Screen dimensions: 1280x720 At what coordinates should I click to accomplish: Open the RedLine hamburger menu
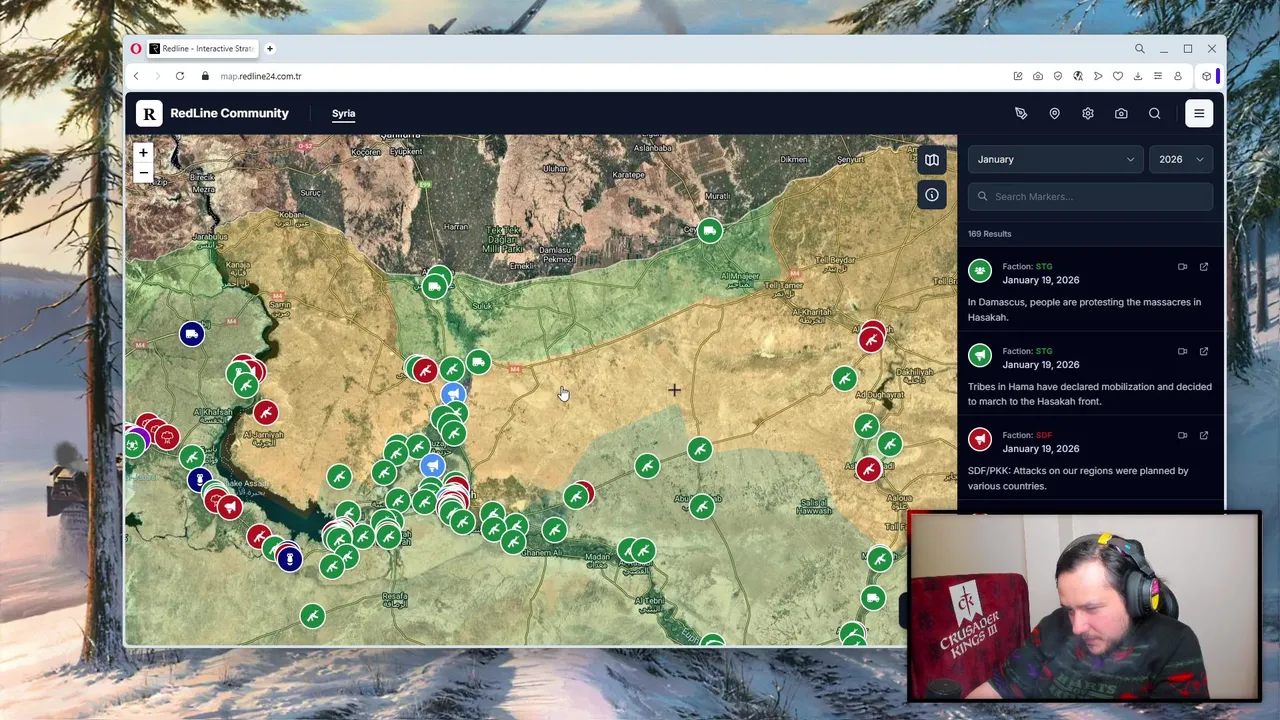(1199, 113)
